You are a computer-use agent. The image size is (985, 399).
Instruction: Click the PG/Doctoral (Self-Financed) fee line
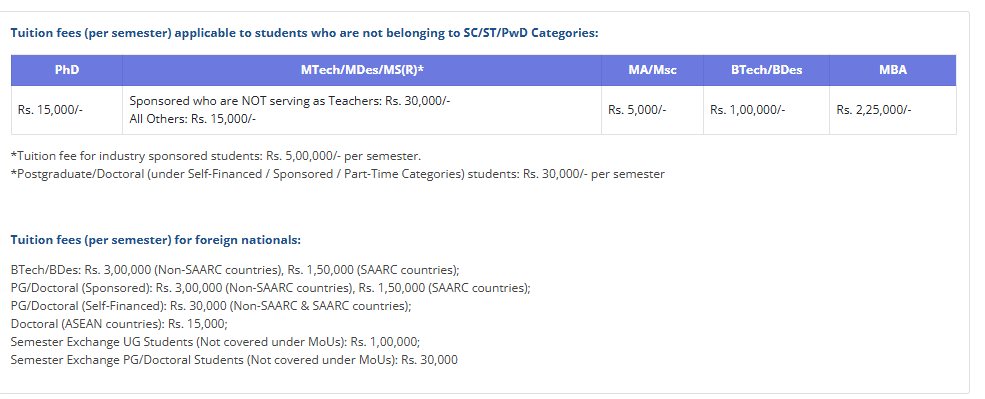point(211,306)
